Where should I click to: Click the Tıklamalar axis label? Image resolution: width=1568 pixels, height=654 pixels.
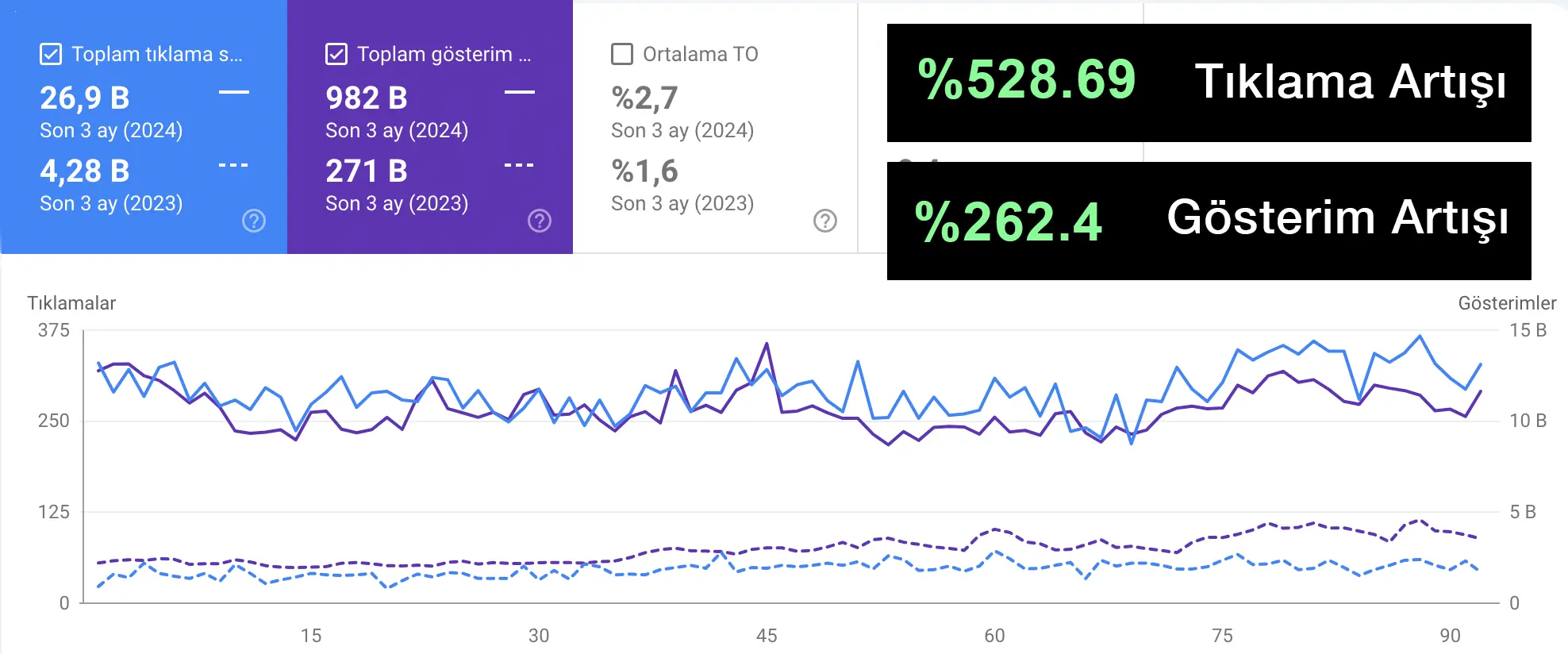(71, 303)
